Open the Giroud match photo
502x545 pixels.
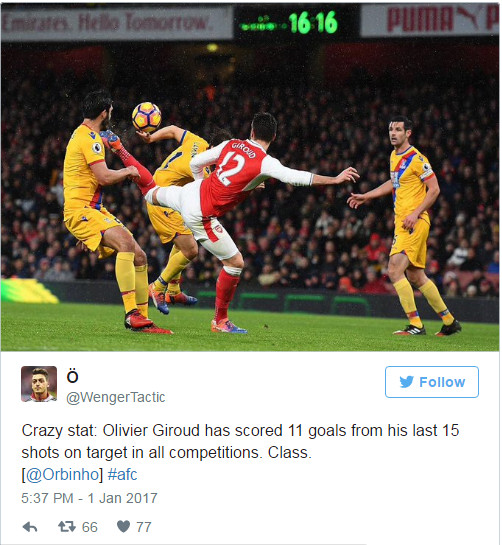pos(250,177)
